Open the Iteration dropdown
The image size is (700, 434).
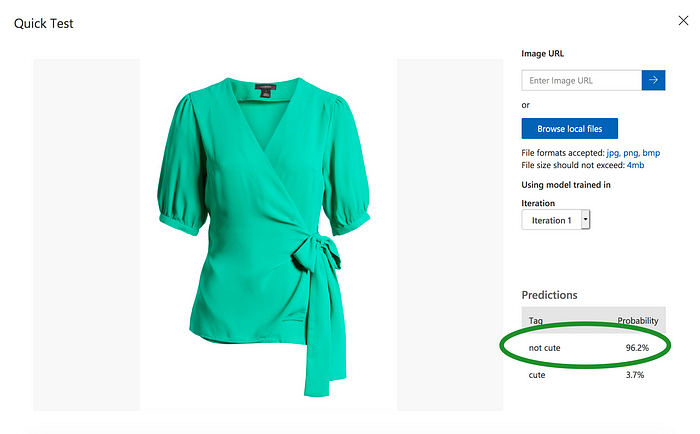tap(556, 220)
